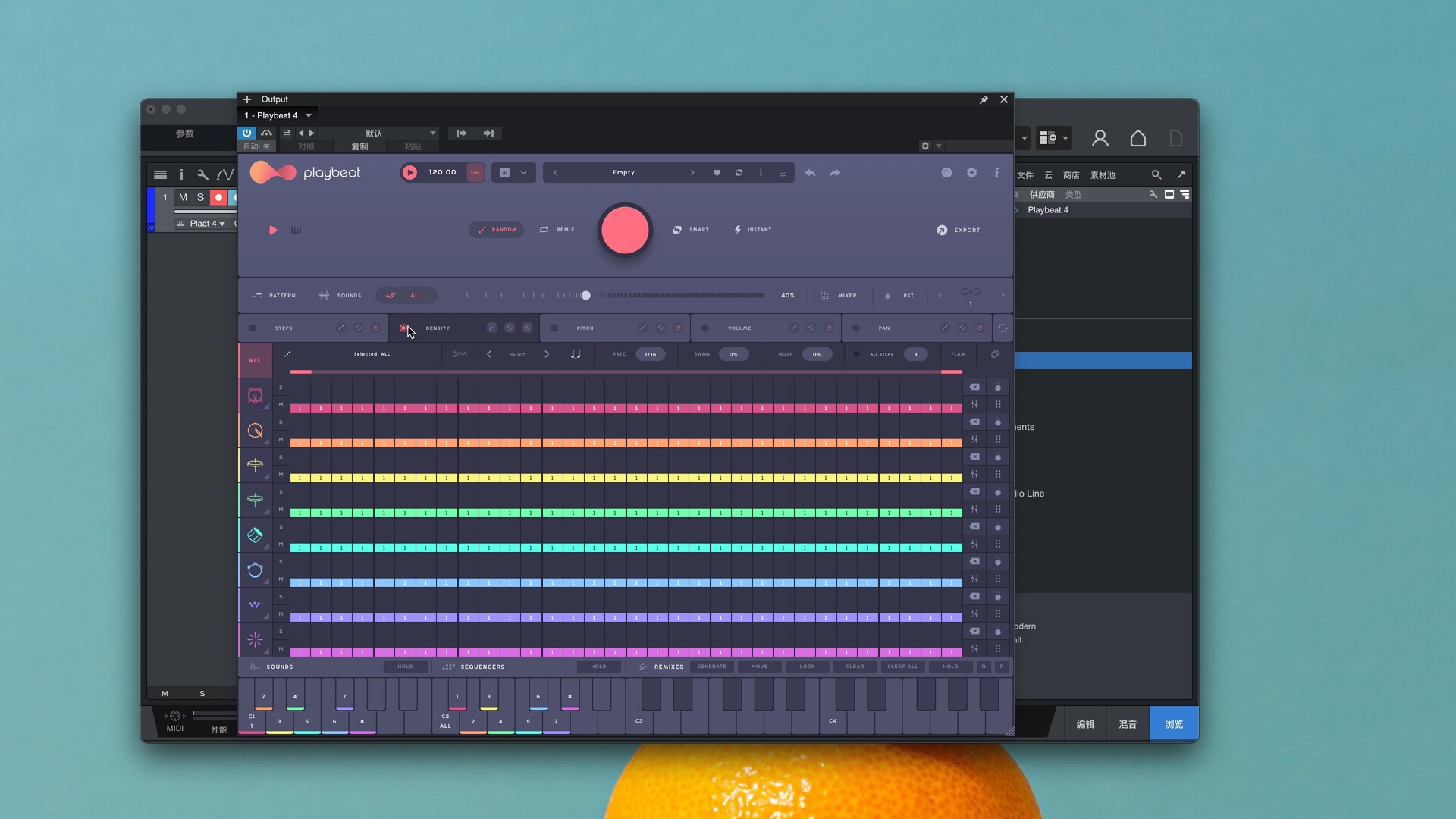Expand the AI mode dropdown chevron
This screenshot has width=1456, height=819.
[523, 173]
